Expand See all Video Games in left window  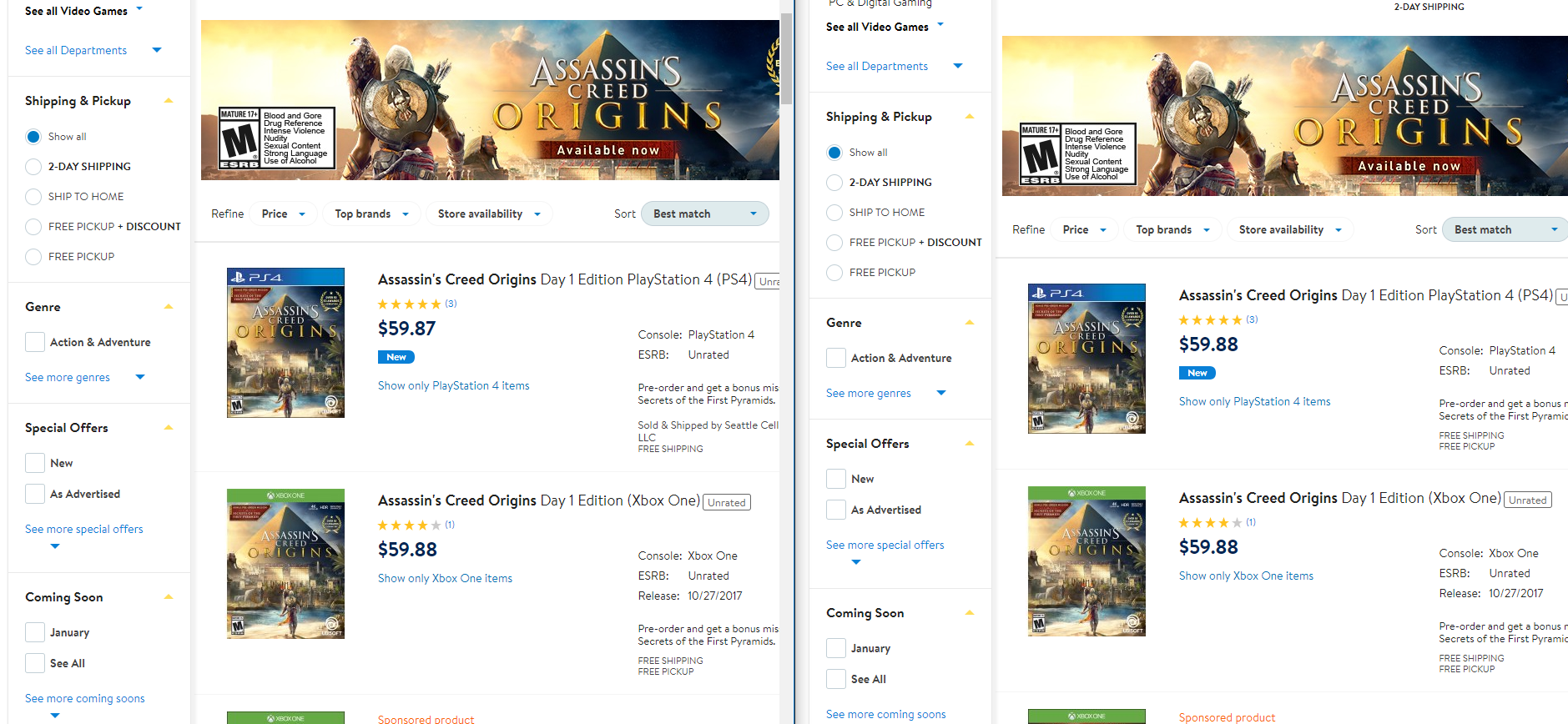click(x=83, y=11)
